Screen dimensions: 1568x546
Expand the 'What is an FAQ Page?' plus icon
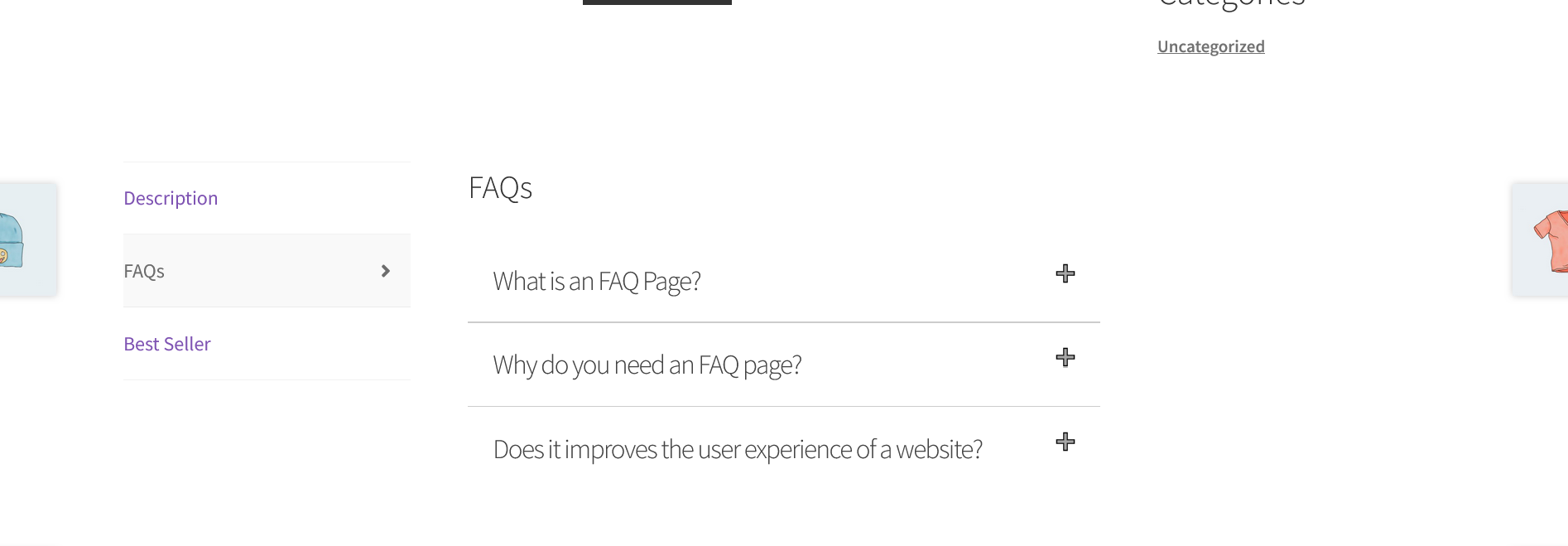click(x=1065, y=274)
